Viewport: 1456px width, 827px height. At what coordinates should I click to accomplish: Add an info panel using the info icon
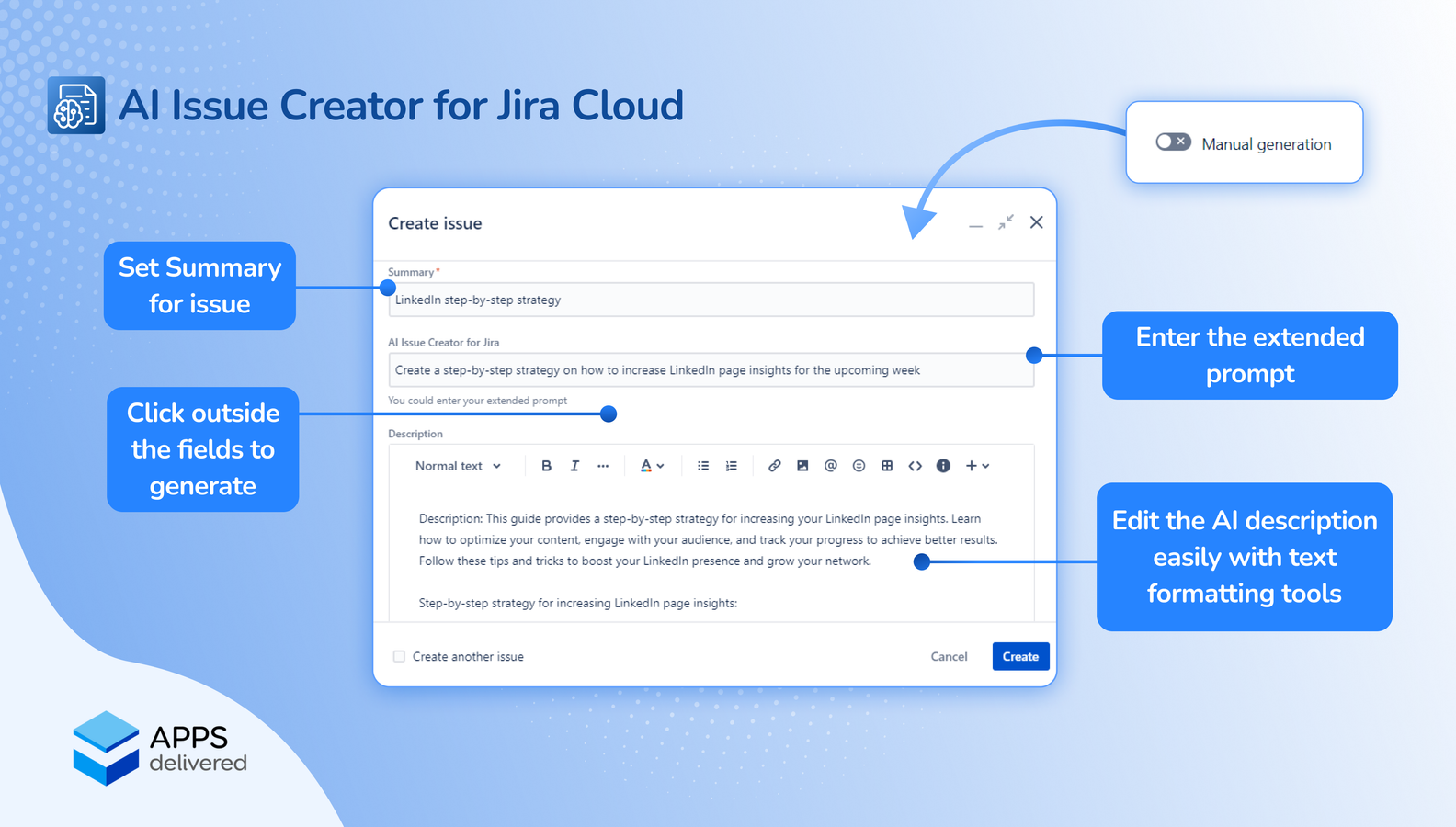[x=943, y=466]
